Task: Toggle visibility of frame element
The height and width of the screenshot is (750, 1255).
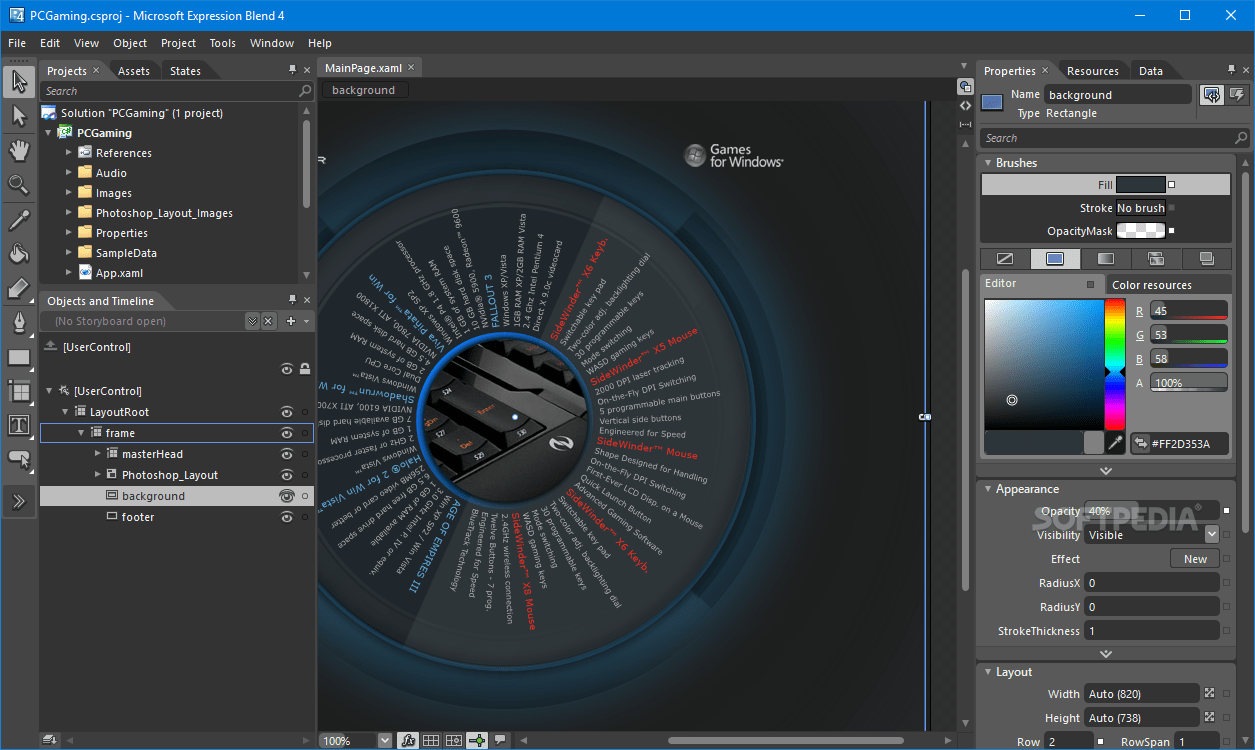Action: [x=287, y=433]
